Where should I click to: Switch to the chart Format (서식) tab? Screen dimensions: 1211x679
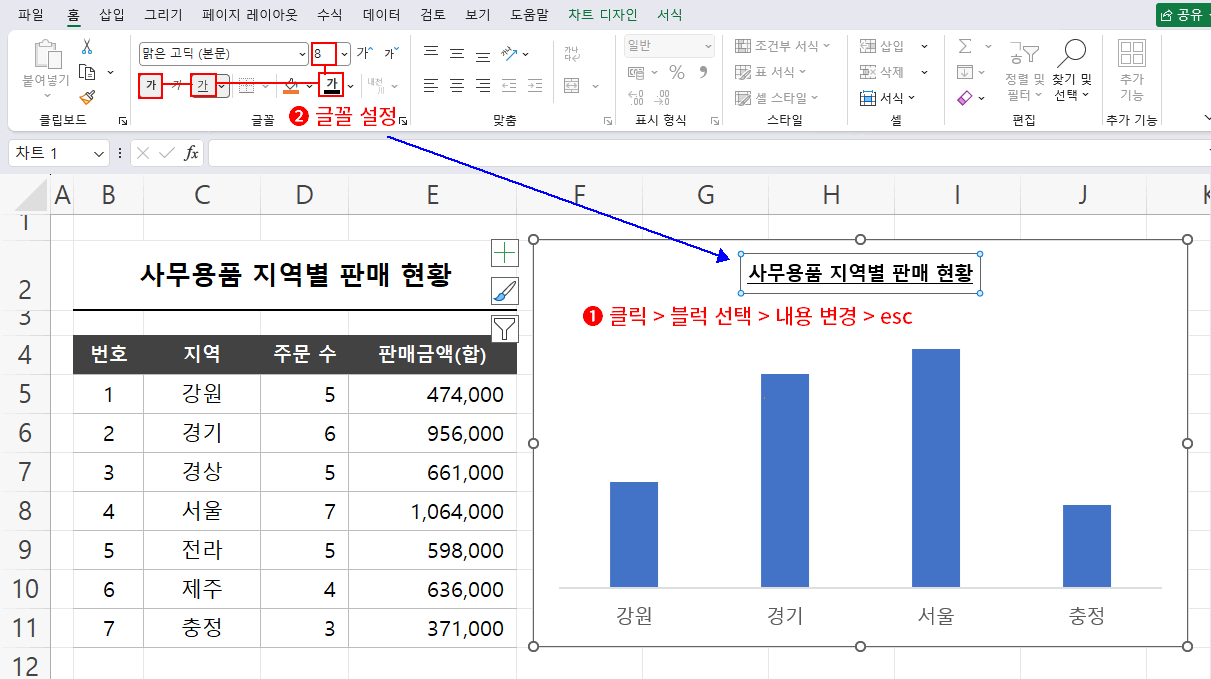tap(671, 15)
